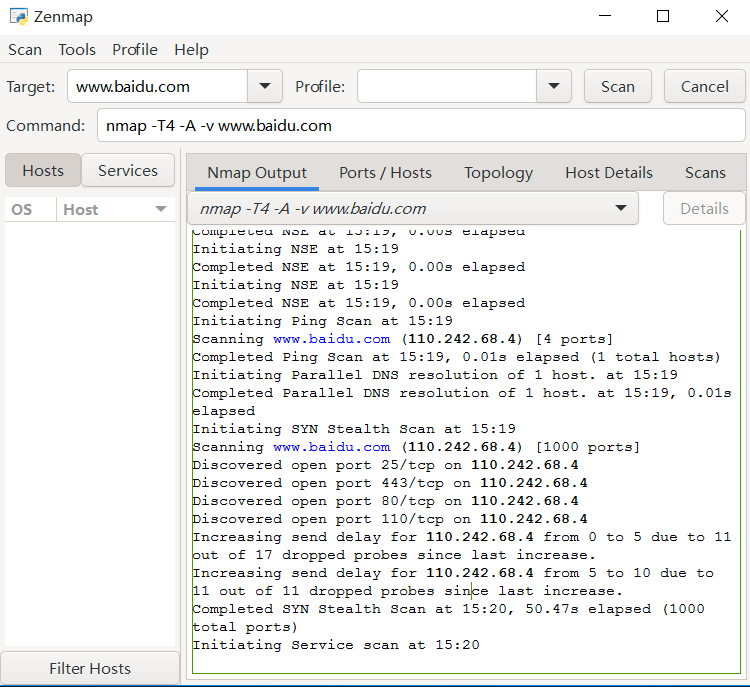Start scan with the Scan button
This screenshot has width=750, height=687.
click(618, 87)
